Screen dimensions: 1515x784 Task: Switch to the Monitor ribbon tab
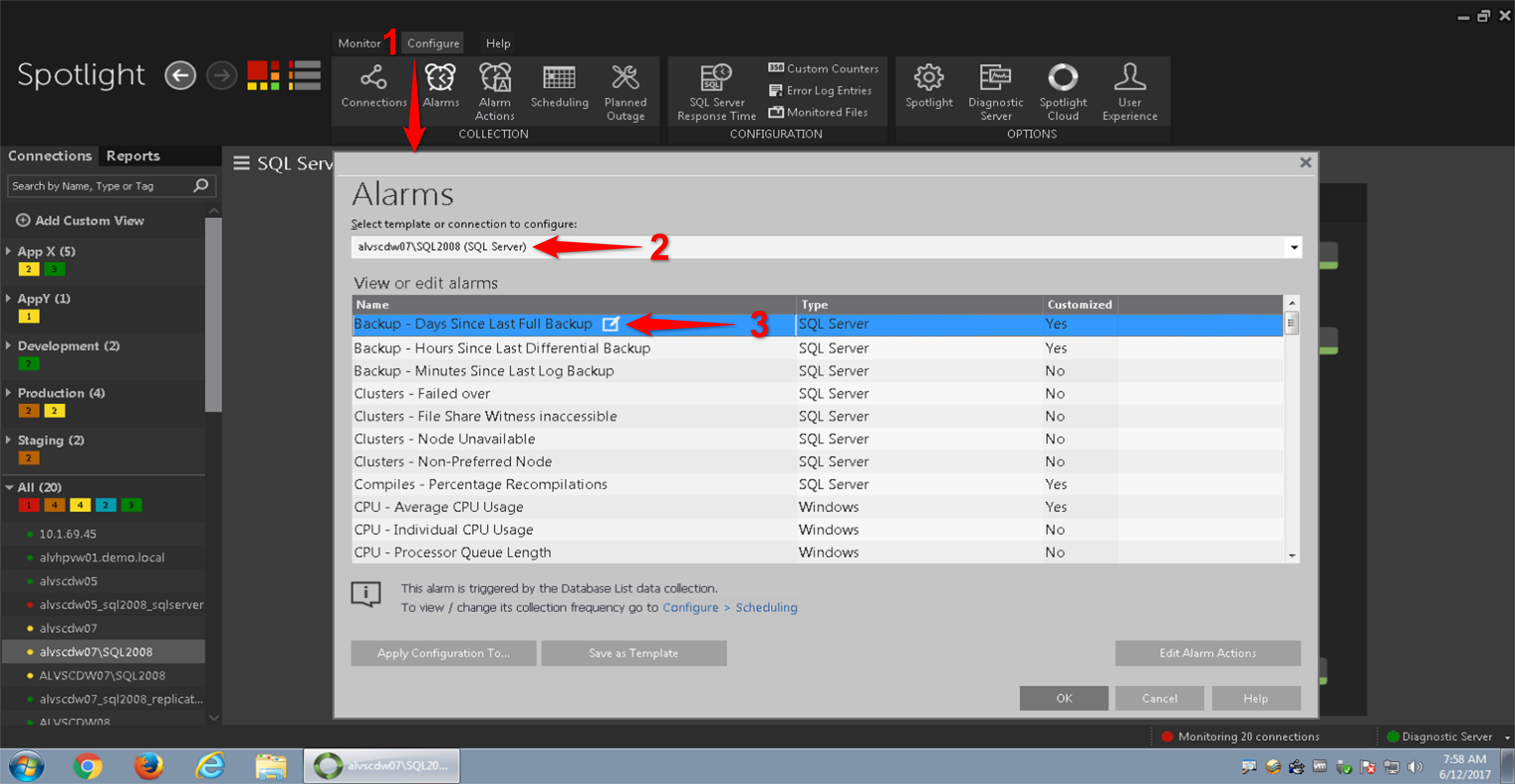[359, 44]
